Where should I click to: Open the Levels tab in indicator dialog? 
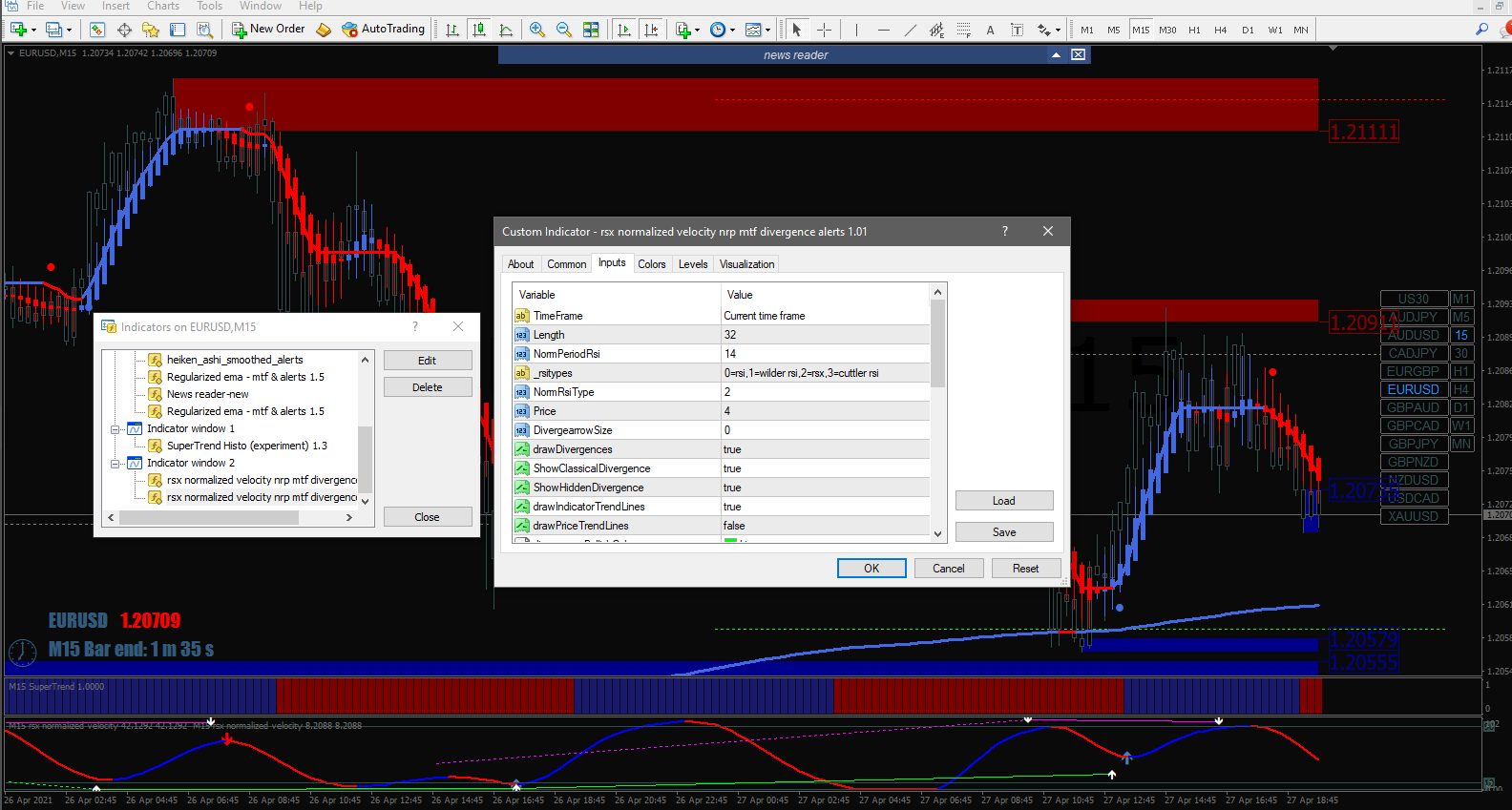tap(693, 264)
